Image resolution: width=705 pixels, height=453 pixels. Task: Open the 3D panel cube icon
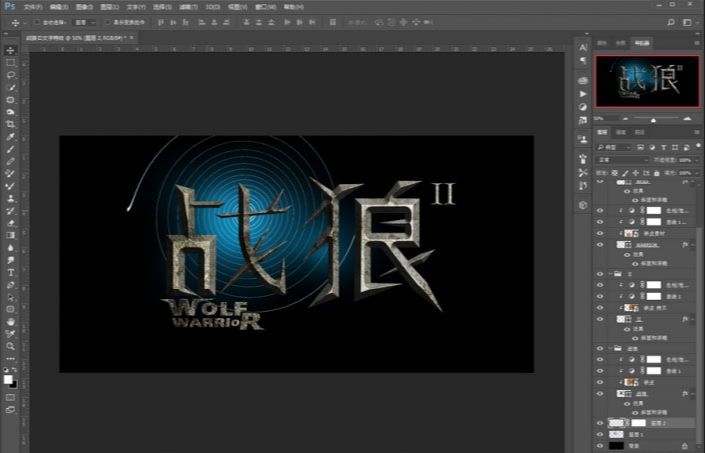[x=583, y=205]
